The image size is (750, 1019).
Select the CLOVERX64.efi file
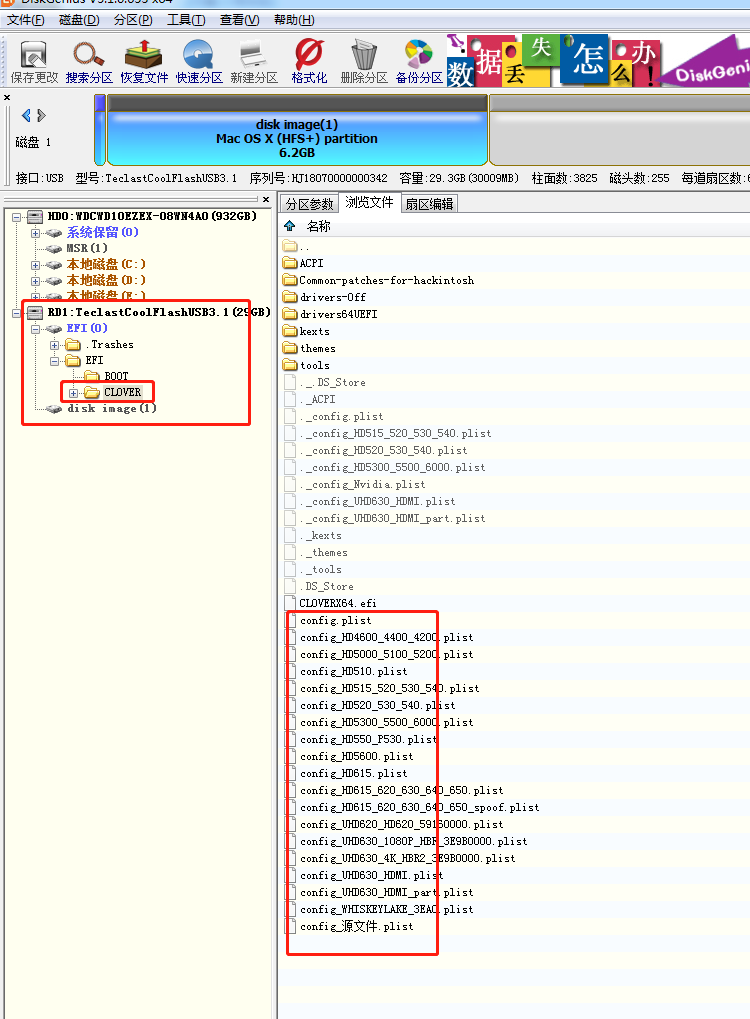pos(338,603)
